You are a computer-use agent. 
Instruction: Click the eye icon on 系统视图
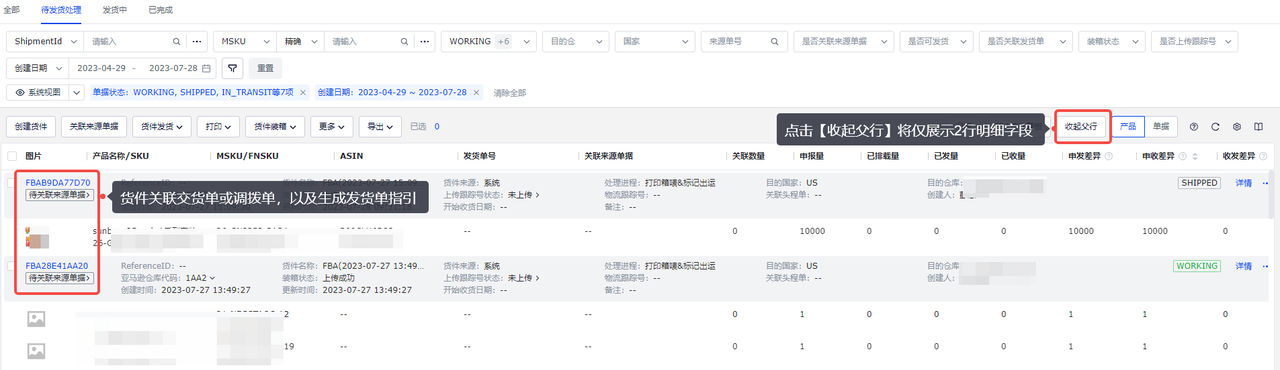click(20, 92)
